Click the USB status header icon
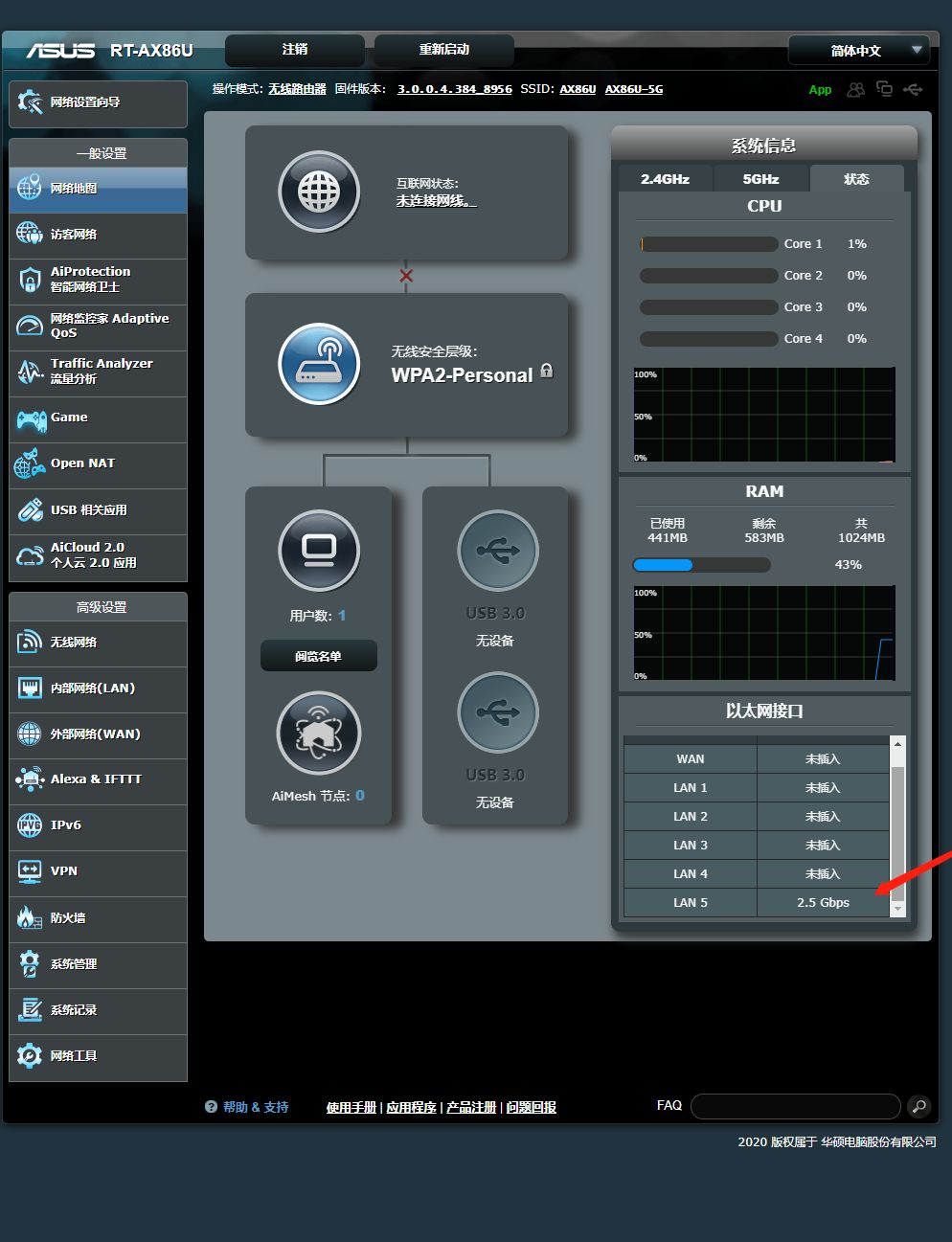The height and width of the screenshot is (1242, 952). [913, 89]
